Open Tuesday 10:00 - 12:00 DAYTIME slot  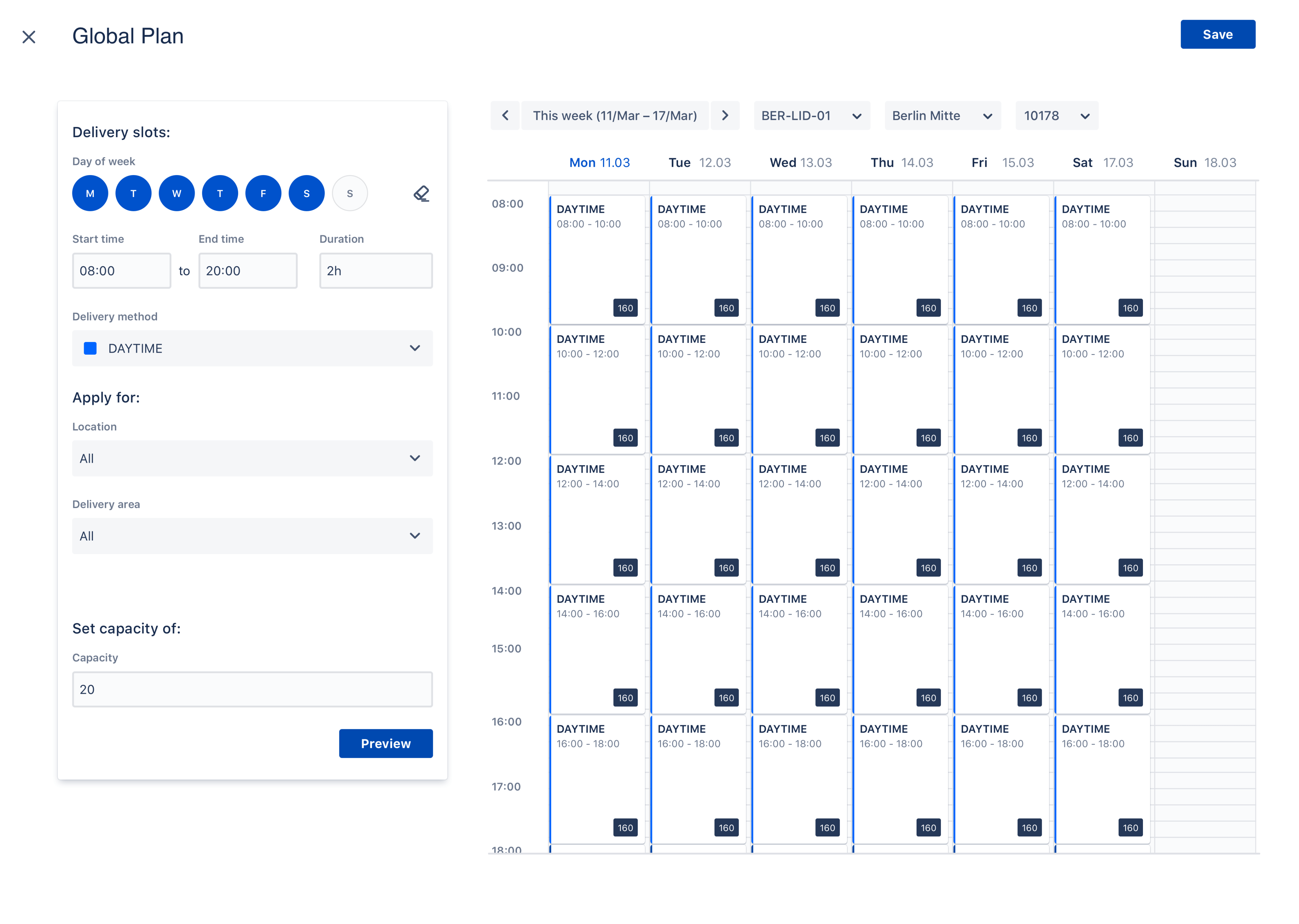click(x=698, y=389)
